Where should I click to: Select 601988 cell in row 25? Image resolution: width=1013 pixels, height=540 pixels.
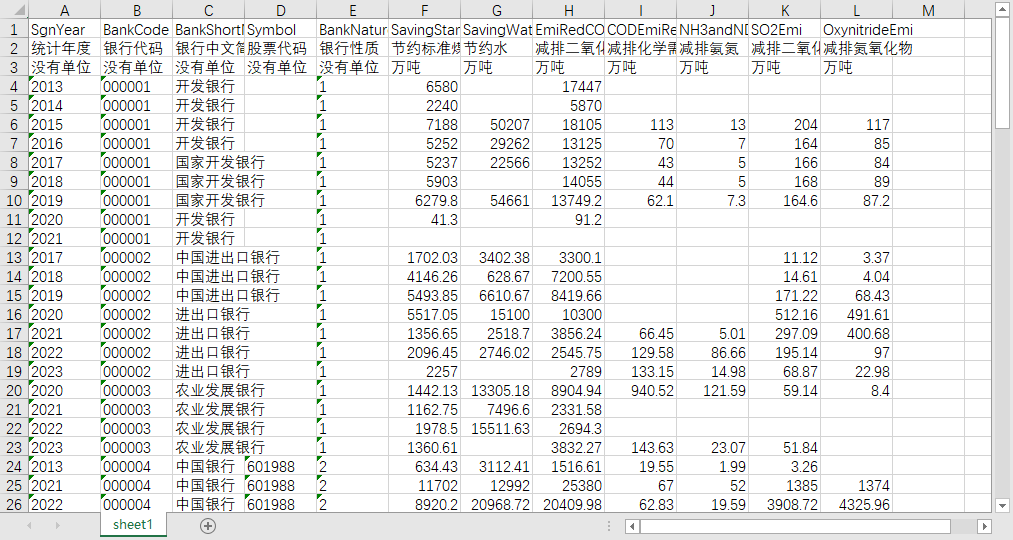(280, 486)
